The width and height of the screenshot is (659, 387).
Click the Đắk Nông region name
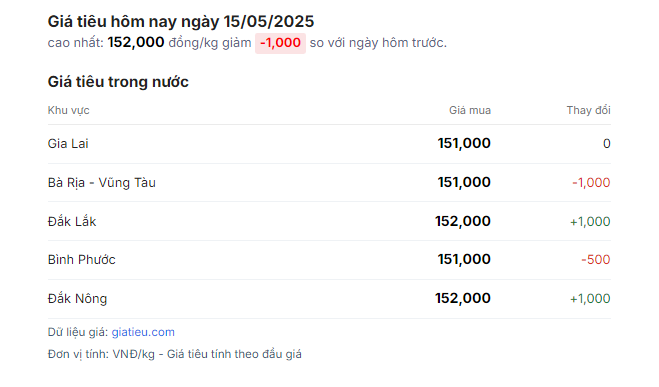point(77,298)
